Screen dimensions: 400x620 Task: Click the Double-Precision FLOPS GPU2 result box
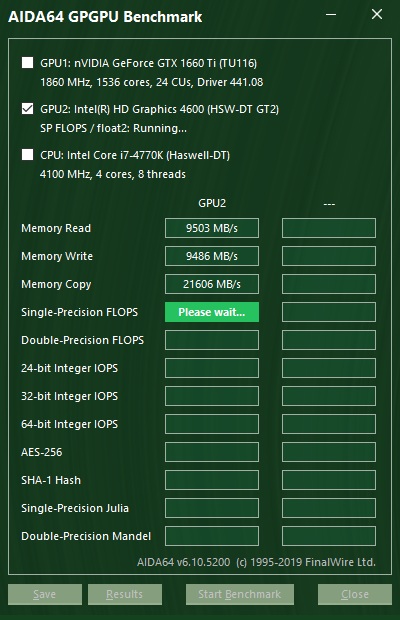click(x=212, y=340)
